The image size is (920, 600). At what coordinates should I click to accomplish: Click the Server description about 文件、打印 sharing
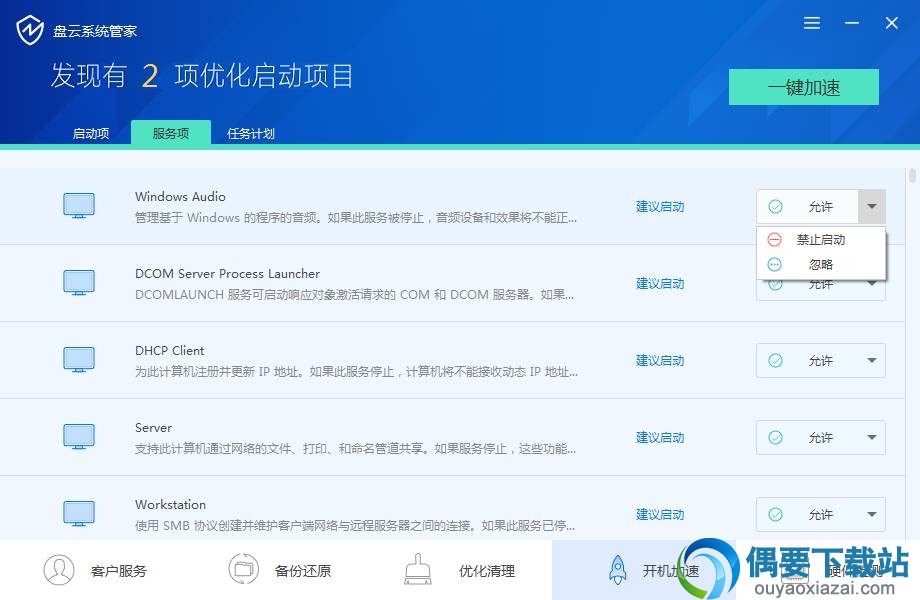click(x=355, y=449)
